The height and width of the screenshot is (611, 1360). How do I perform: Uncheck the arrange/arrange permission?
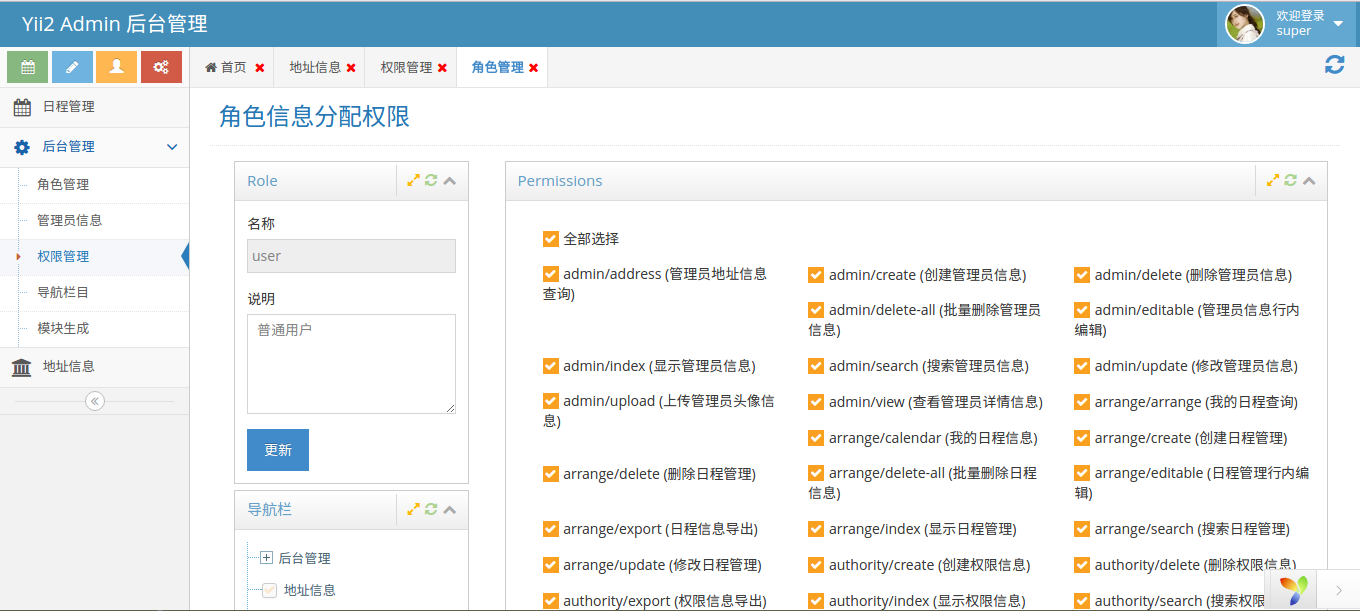pos(1082,402)
